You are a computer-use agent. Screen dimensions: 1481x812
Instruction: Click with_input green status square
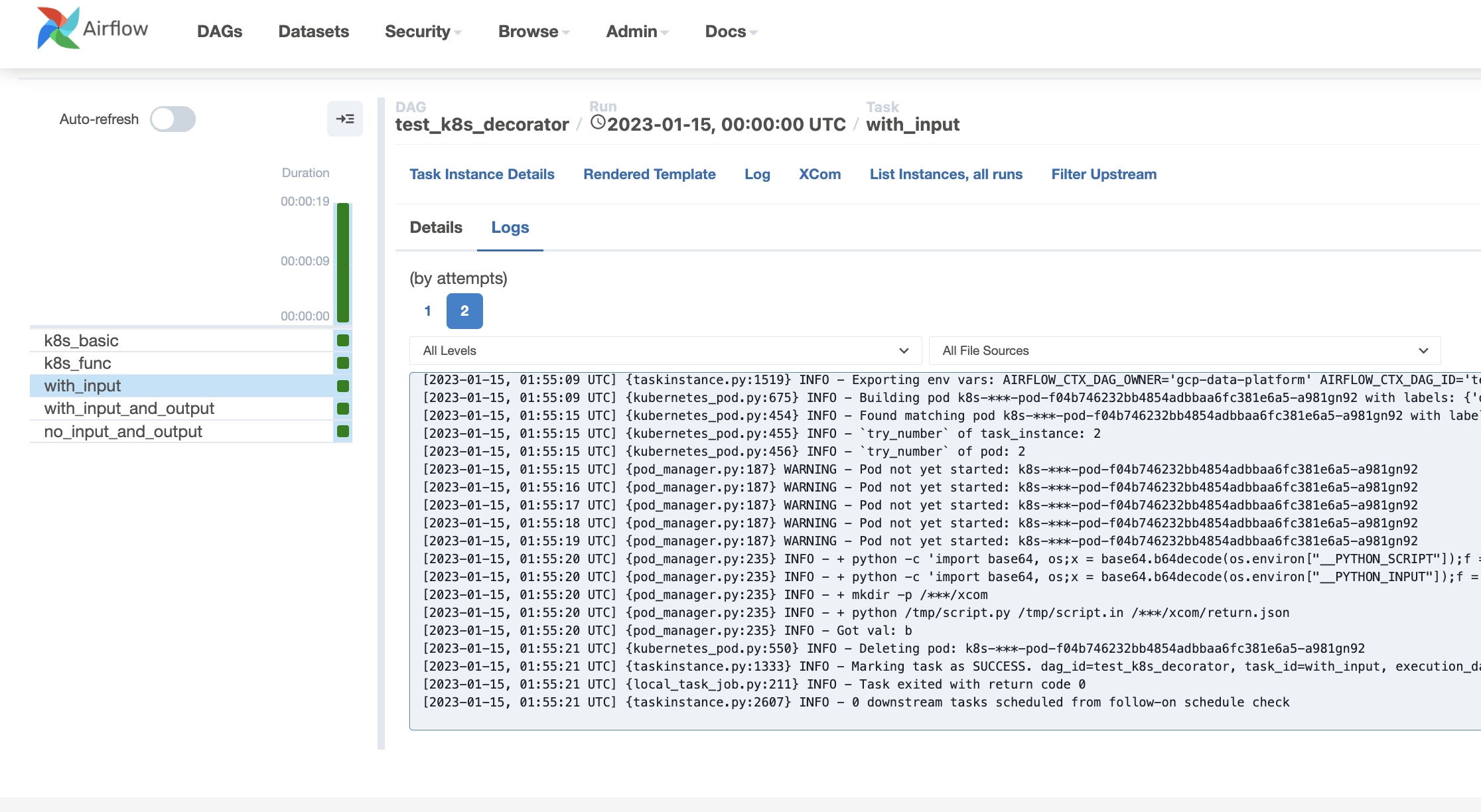coord(343,386)
